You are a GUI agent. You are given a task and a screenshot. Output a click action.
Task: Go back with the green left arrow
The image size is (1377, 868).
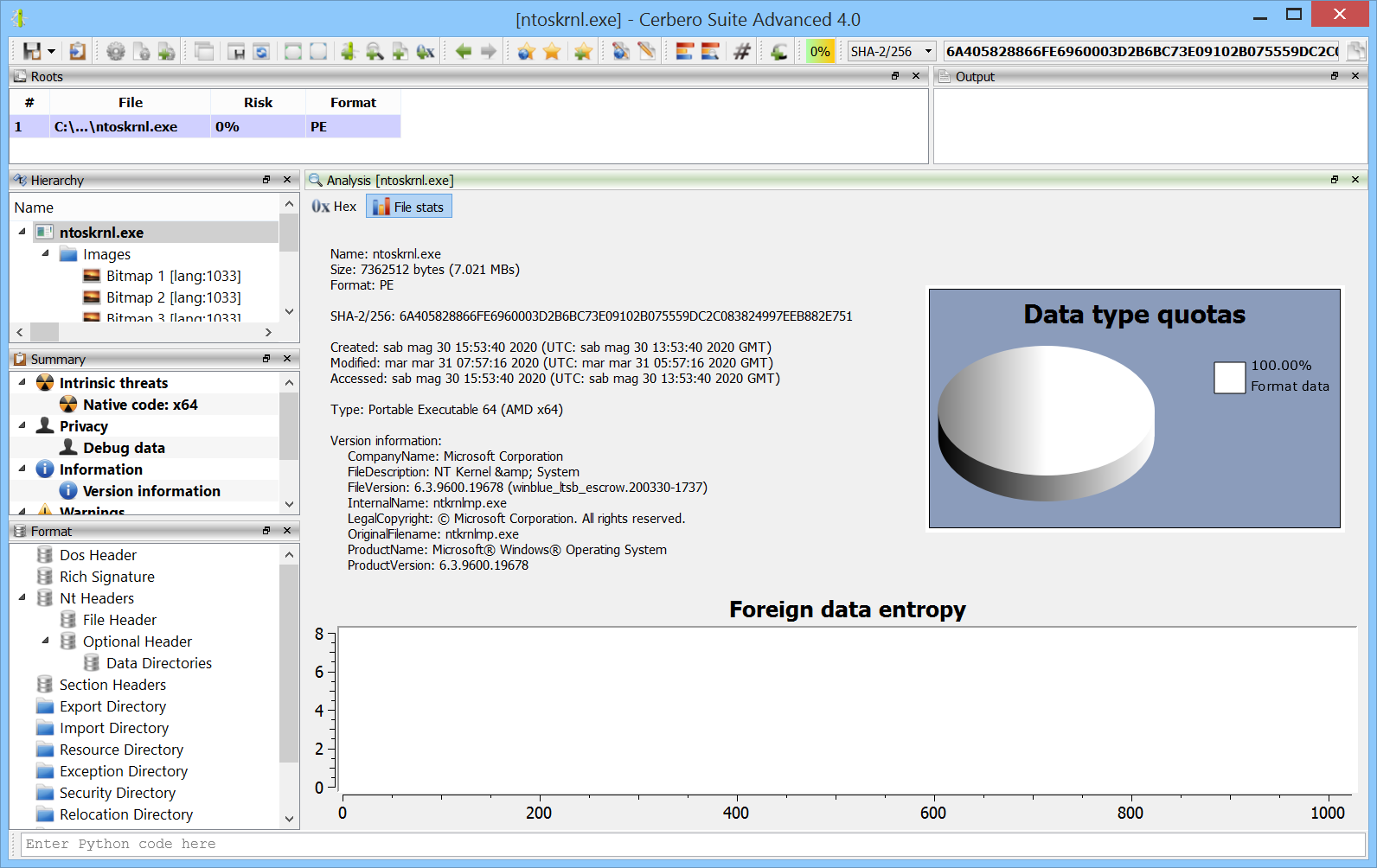[464, 51]
